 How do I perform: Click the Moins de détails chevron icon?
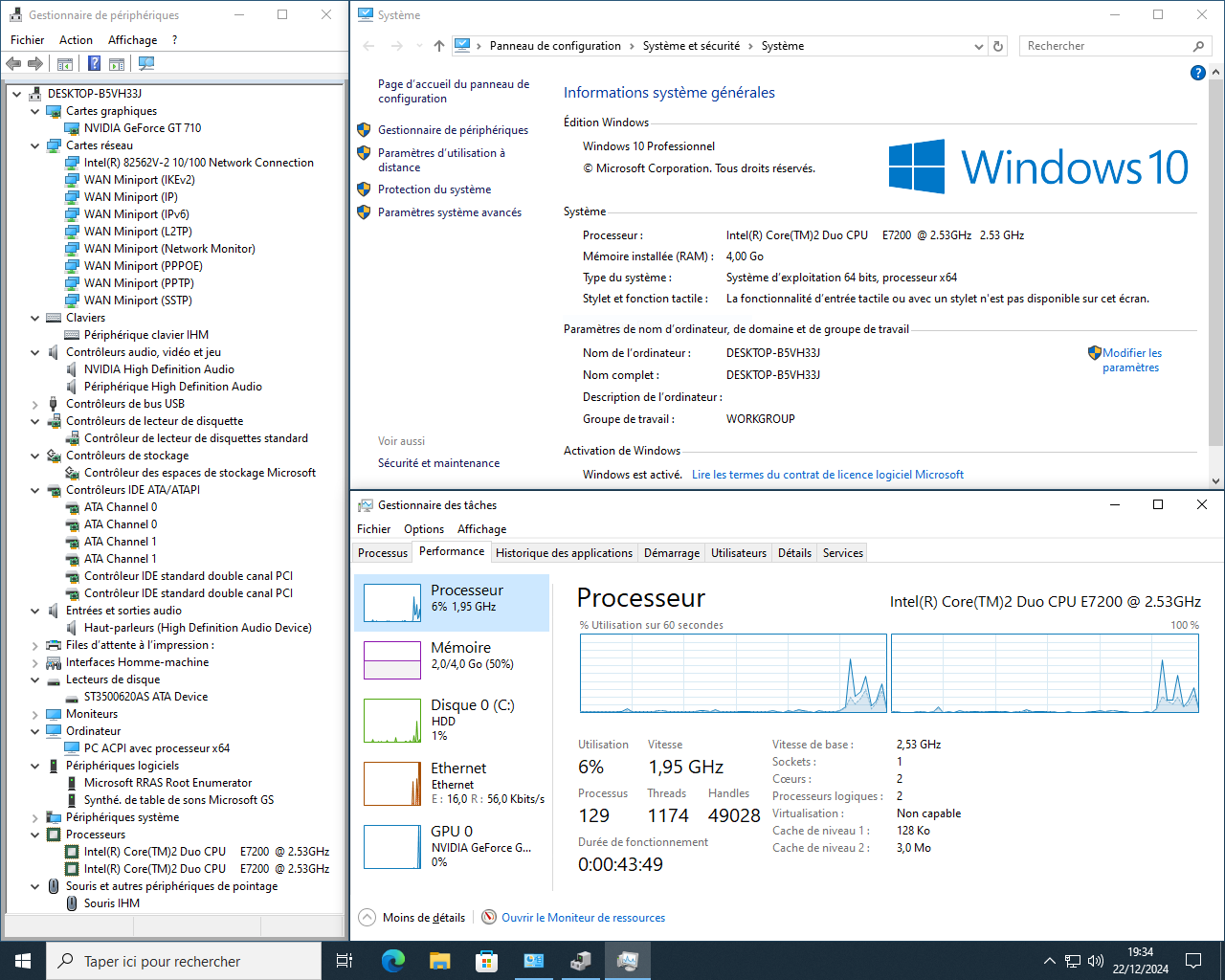click(x=367, y=917)
